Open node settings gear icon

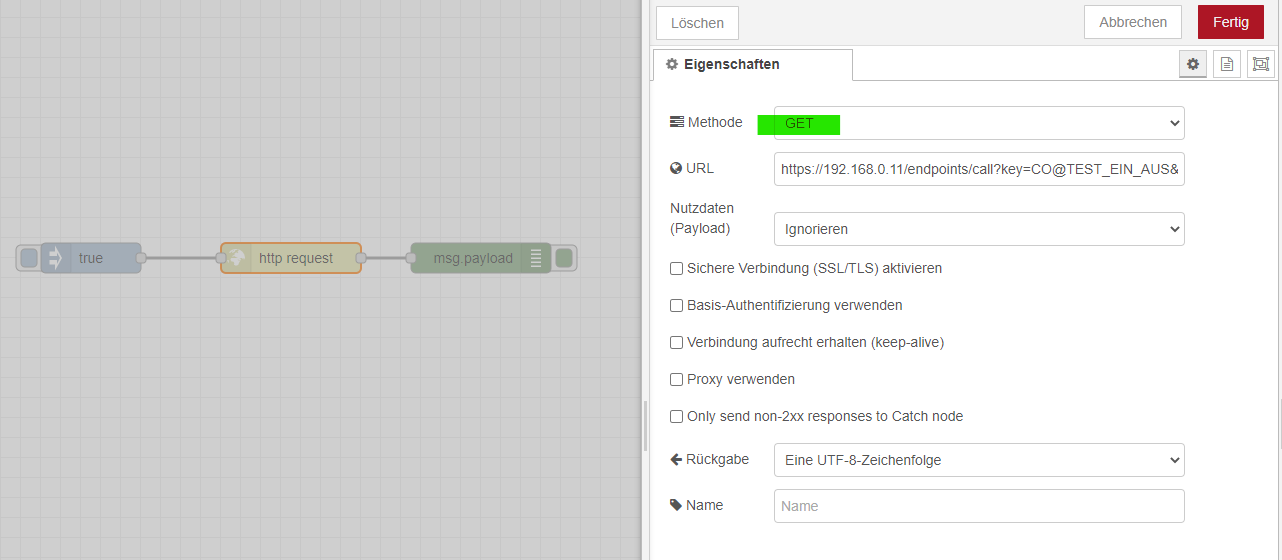pyautogui.click(x=1192, y=64)
